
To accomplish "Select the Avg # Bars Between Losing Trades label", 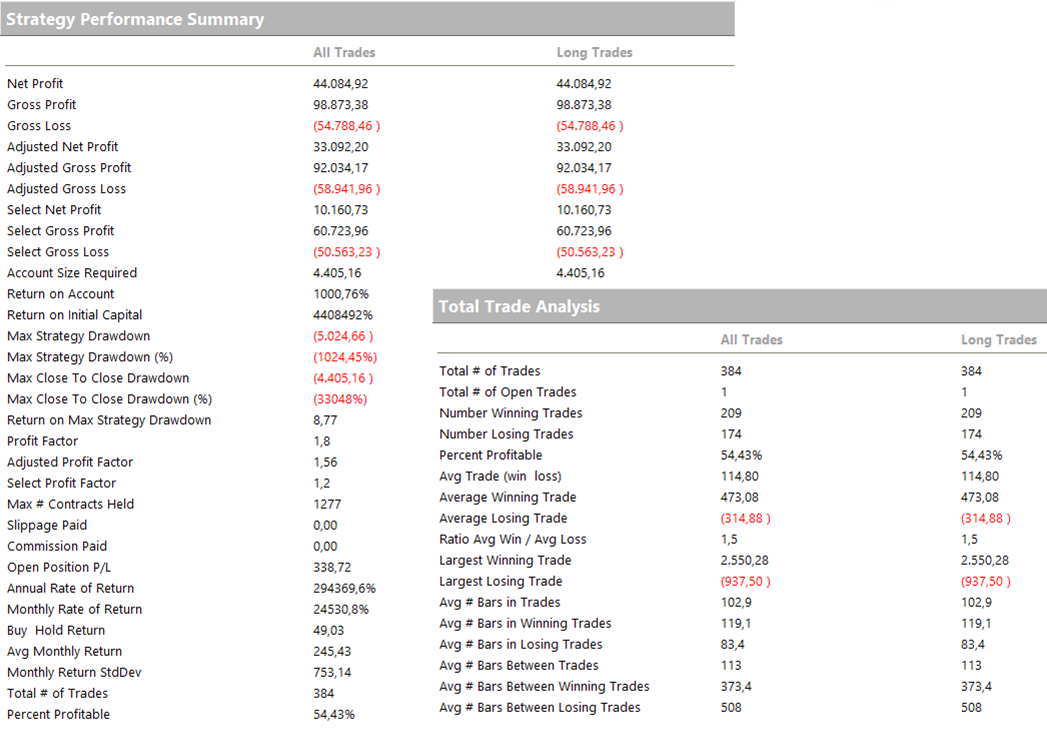I will (x=539, y=707).
